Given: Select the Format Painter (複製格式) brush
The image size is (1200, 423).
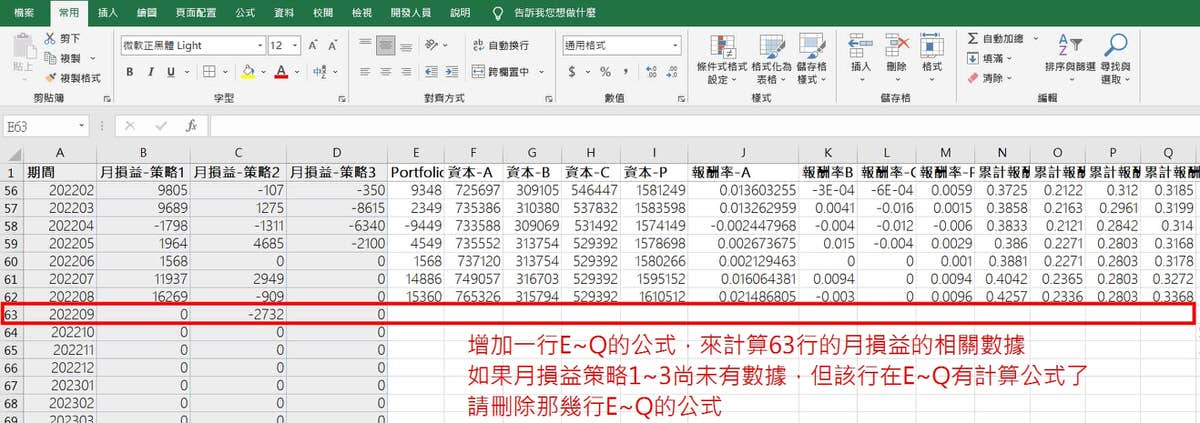Looking at the screenshot, I should (51, 77).
